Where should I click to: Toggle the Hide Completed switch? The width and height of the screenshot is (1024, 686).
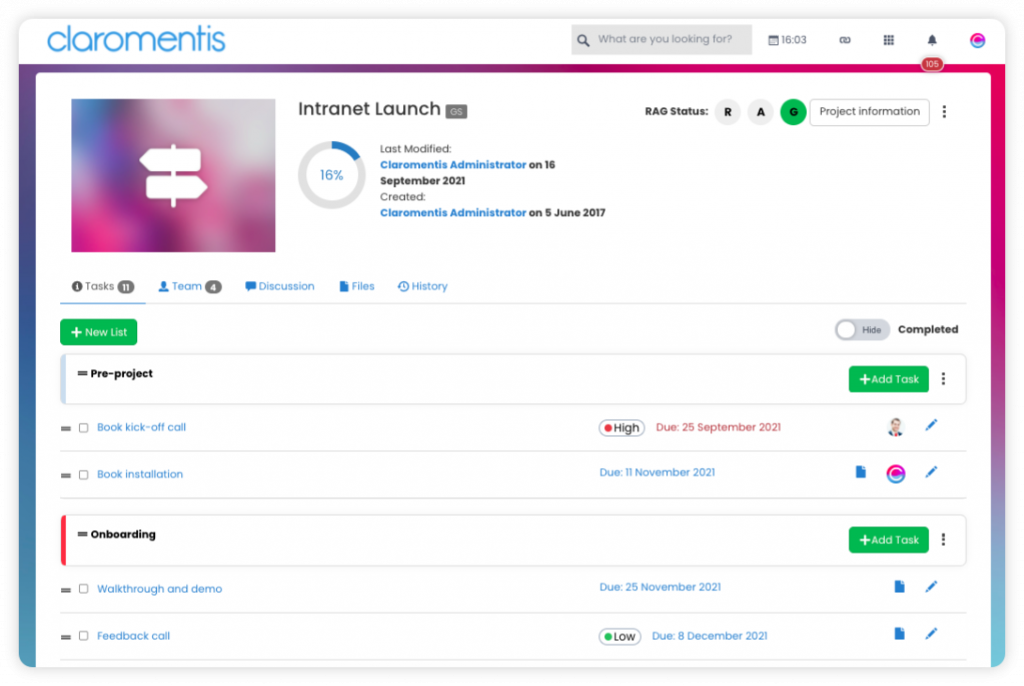point(861,330)
